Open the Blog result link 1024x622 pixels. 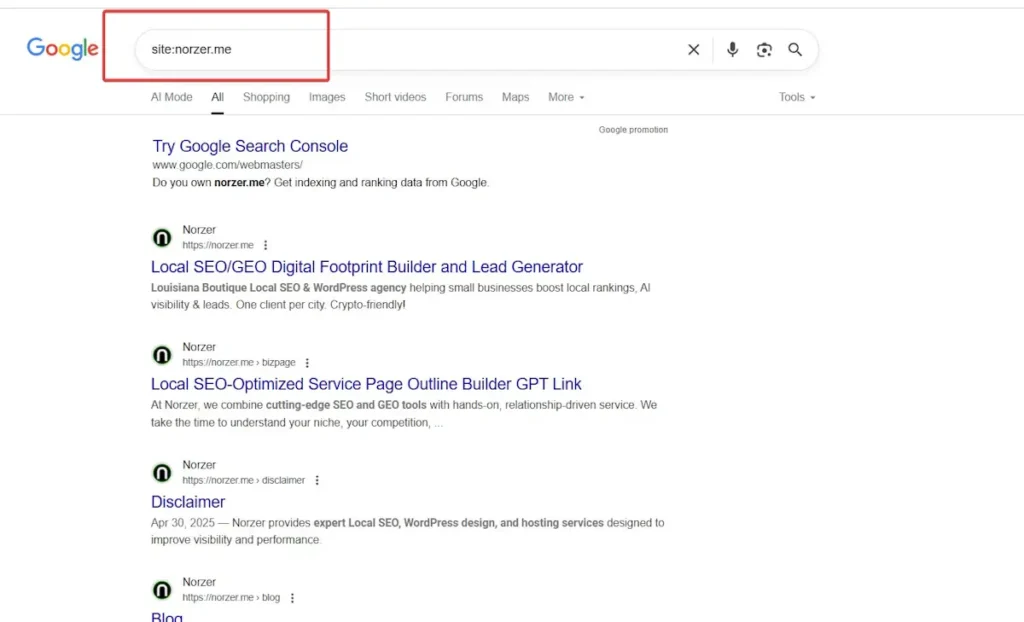(167, 616)
